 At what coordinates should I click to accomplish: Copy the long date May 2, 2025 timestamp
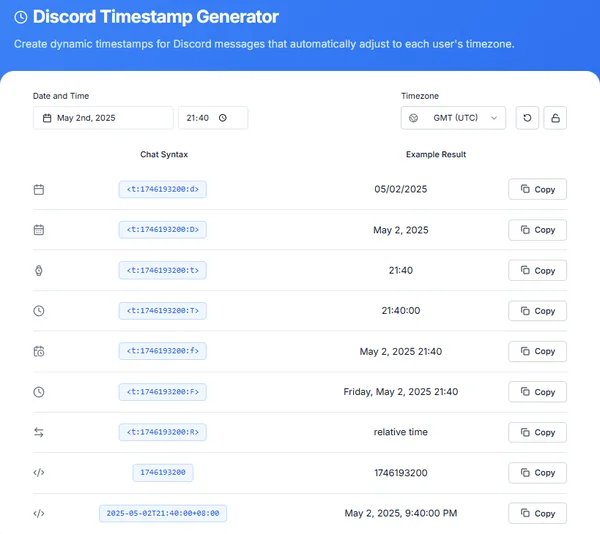pyautogui.click(x=538, y=230)
